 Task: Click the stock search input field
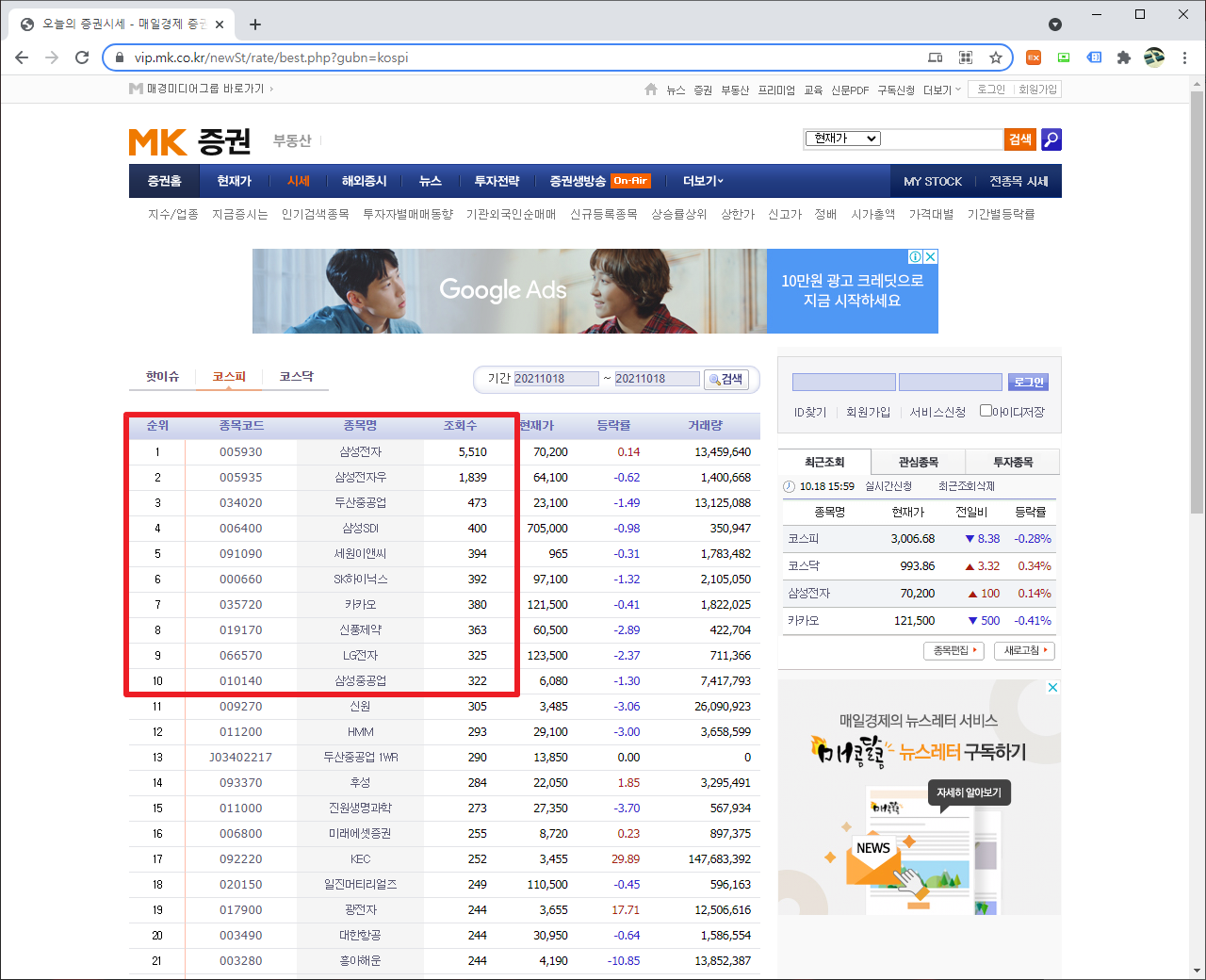[x=942, y=139]
